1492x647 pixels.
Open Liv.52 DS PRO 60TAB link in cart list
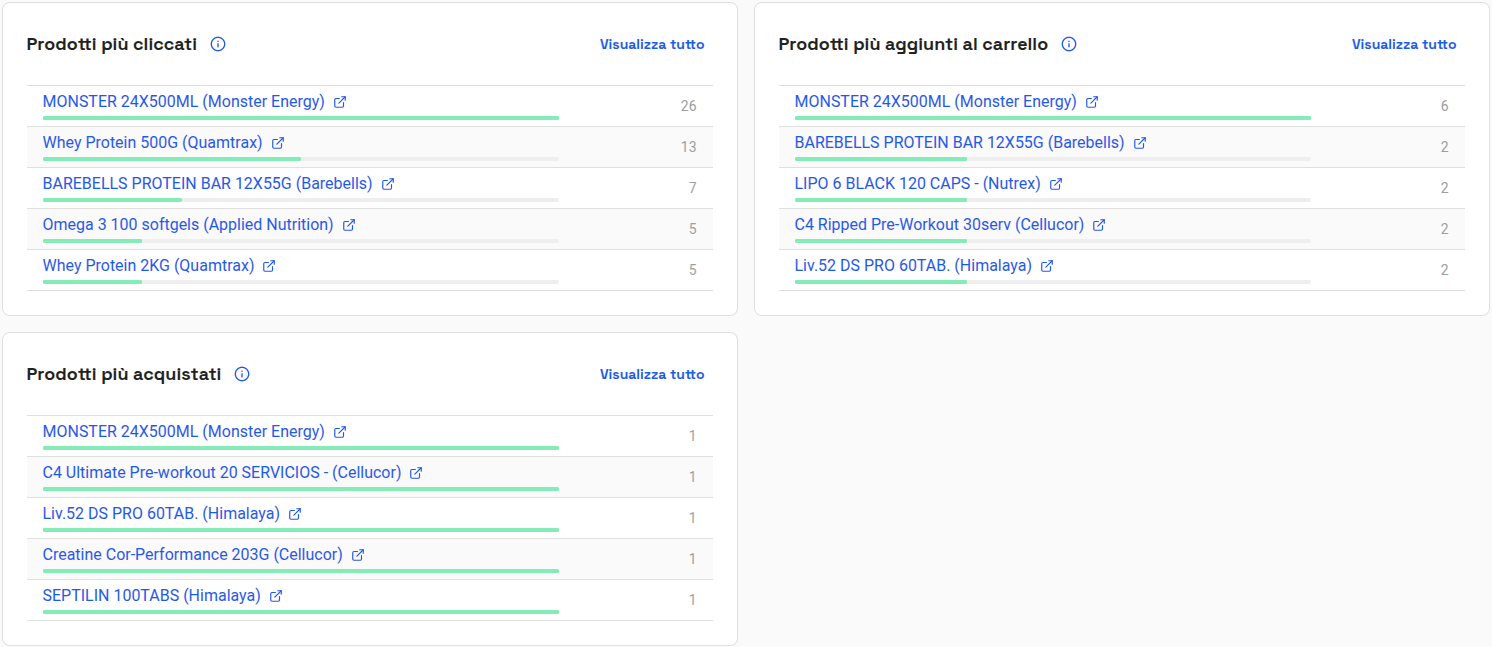click(913, 265)
